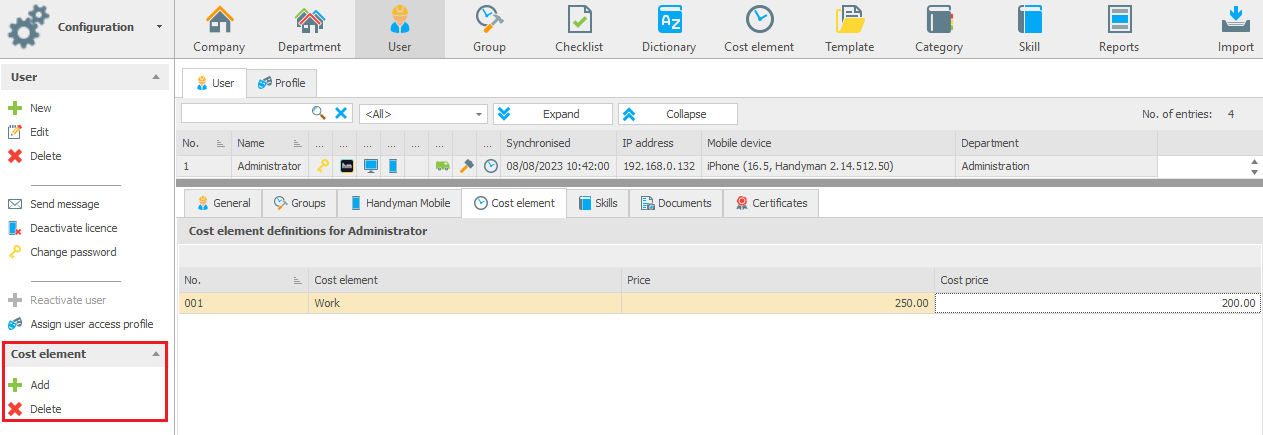Screen dimensions: 1263x435
Task: Select the Cost element detail tab
Action: click(514, 203)
